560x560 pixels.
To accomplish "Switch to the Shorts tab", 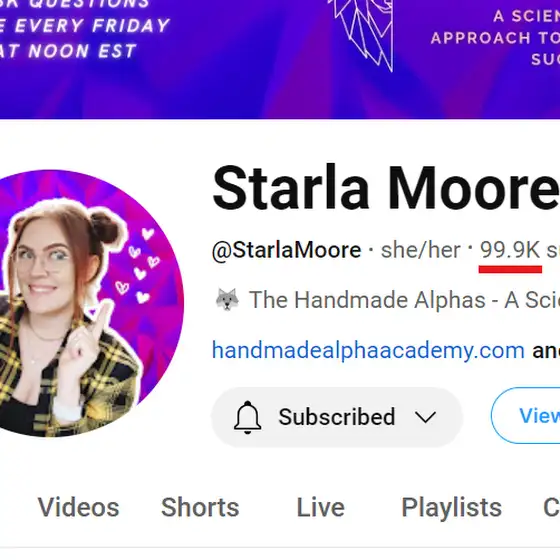I will coord(200,508).
